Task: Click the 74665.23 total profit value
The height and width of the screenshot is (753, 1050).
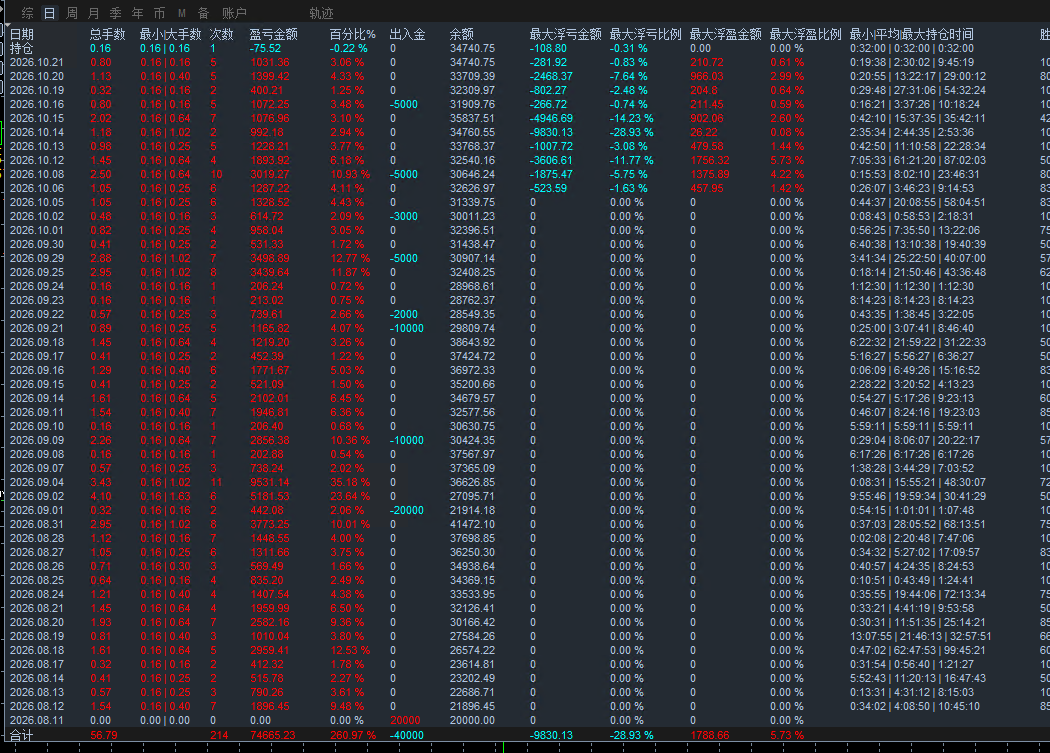Action: 273,735
